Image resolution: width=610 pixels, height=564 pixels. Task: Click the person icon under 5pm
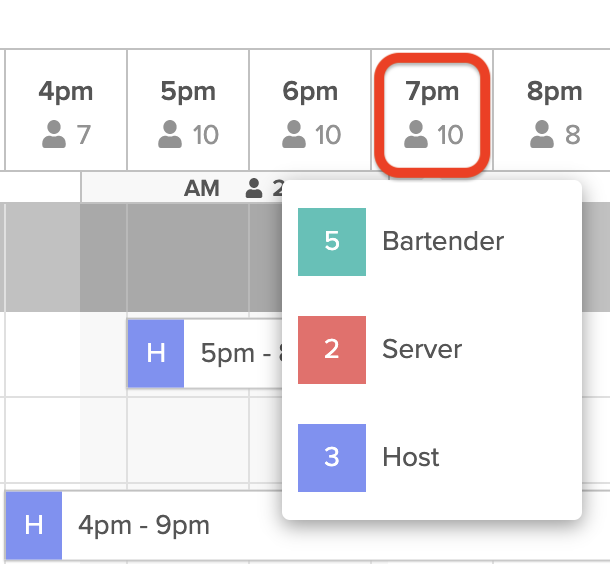click(x=170, y=134)
